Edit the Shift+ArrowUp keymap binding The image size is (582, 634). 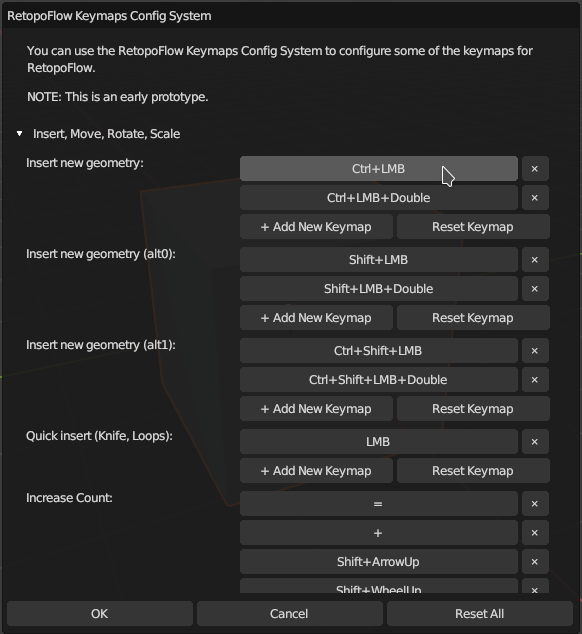click(x=379, y=562)
